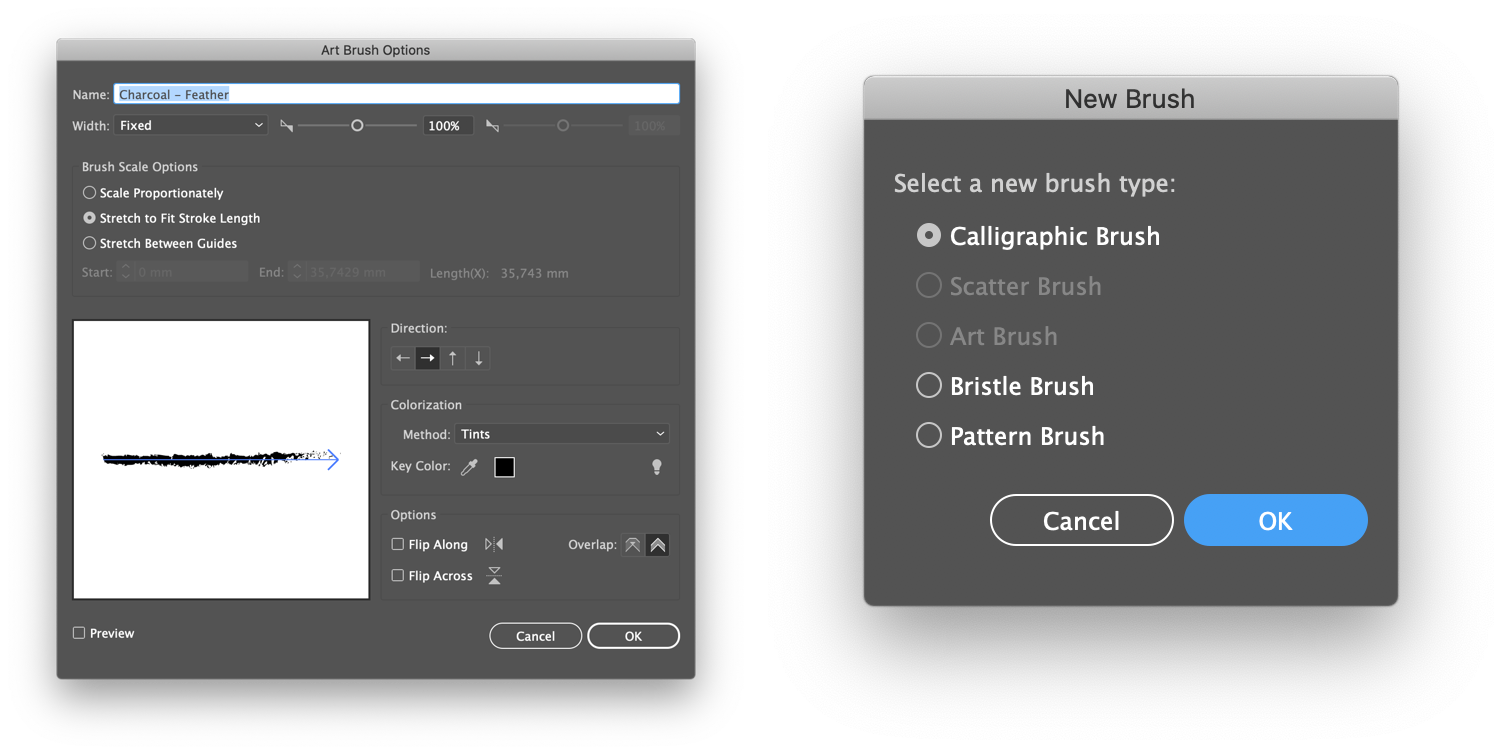Image resolution: width=1509 pixels, height=754 pixels.
Task: Enable the Flip Along checkbox
Action: (x=398, y=544)
